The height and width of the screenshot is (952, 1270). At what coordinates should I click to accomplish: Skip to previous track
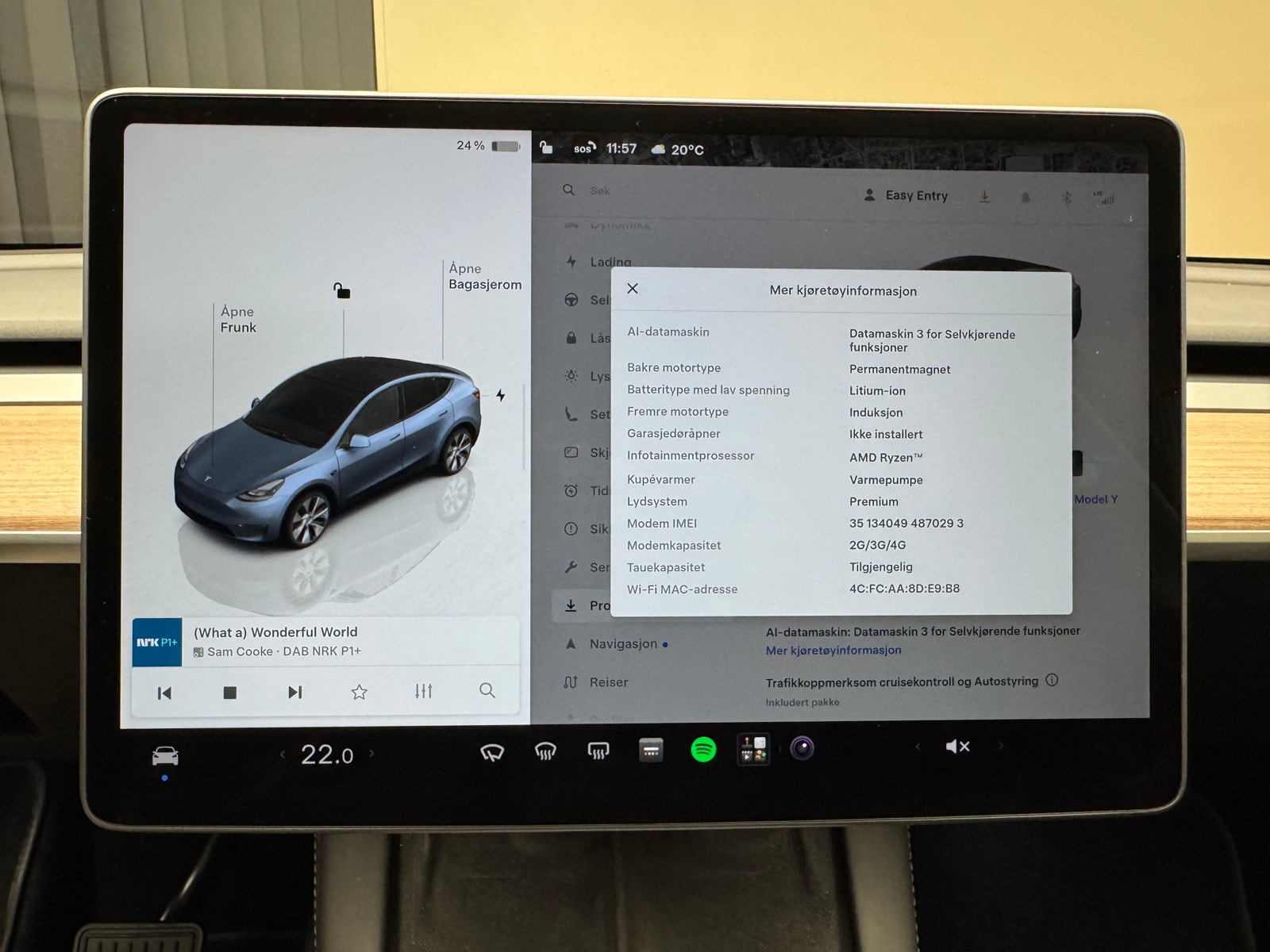tap(164, 693)
